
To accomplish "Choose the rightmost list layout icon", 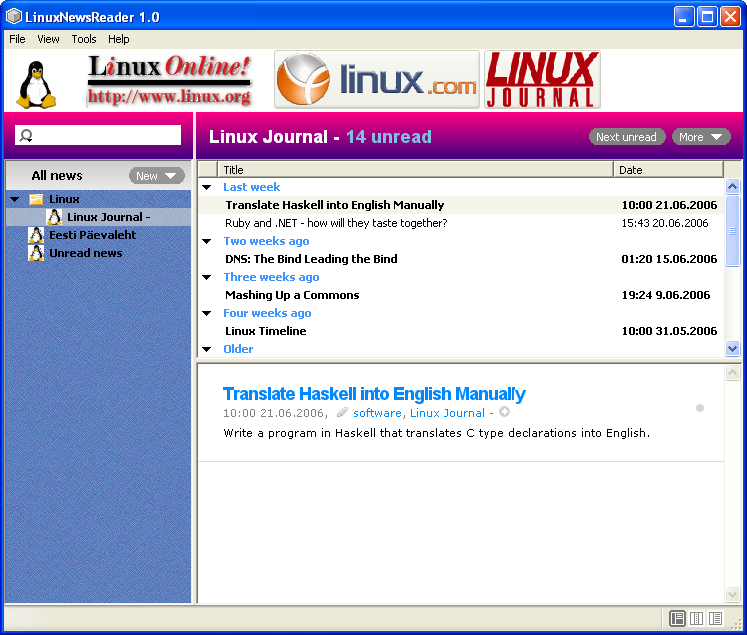I will [x=715, y=619].
